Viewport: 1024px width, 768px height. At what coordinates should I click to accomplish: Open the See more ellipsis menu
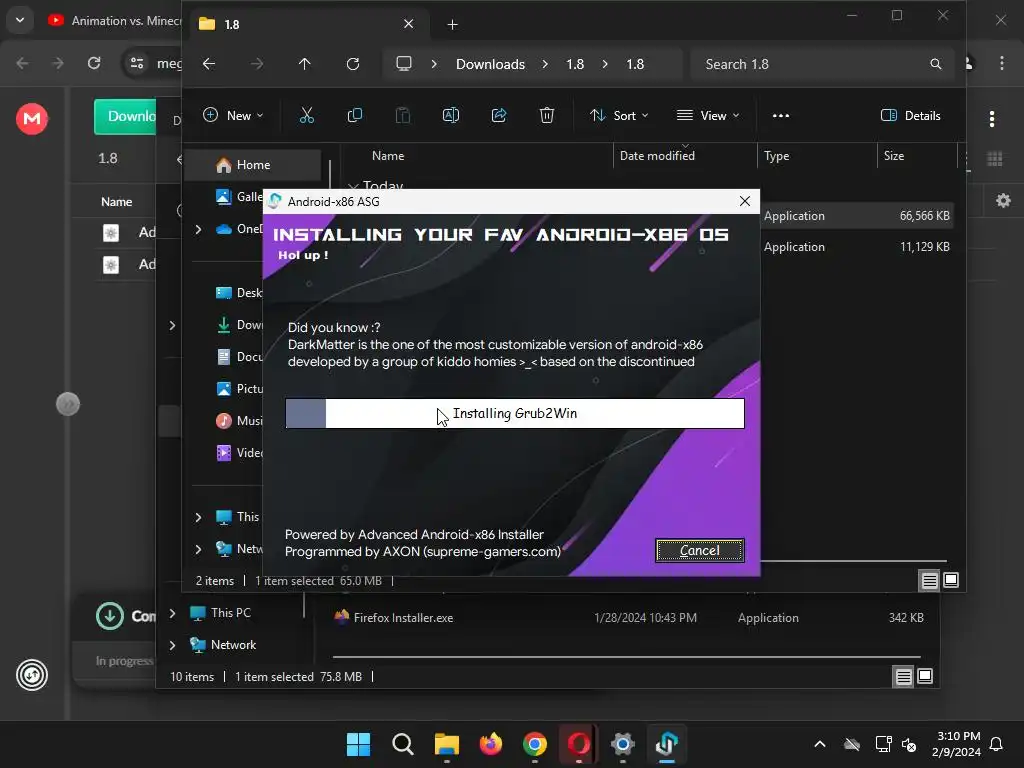tap(780, 116)
